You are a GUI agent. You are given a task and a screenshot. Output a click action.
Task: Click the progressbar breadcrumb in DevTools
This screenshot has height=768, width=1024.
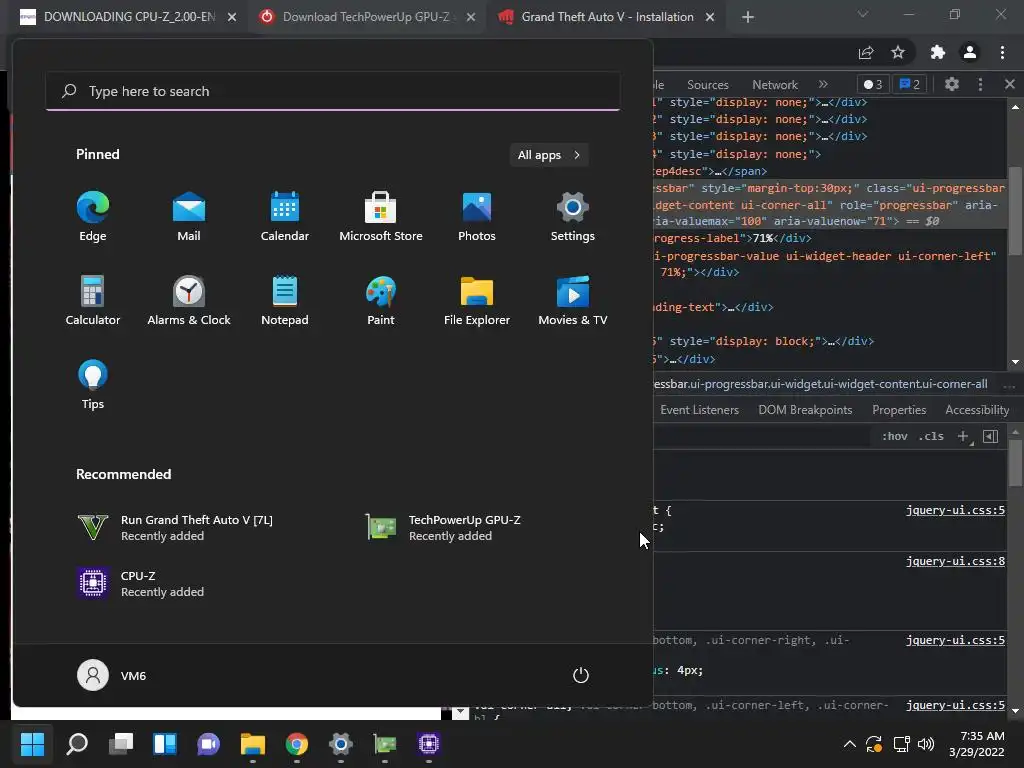pos(820,384)
